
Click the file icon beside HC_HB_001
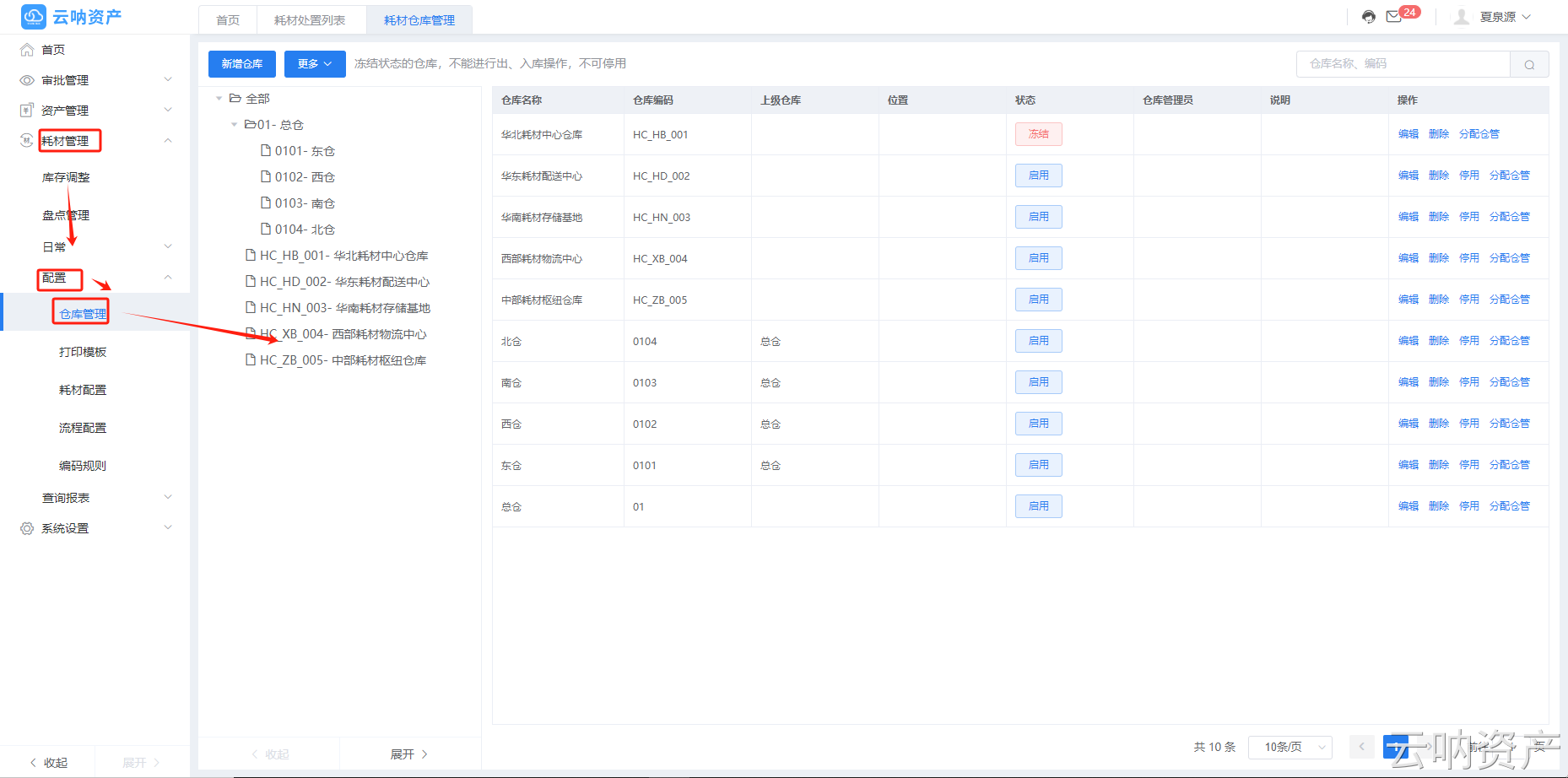251,256
